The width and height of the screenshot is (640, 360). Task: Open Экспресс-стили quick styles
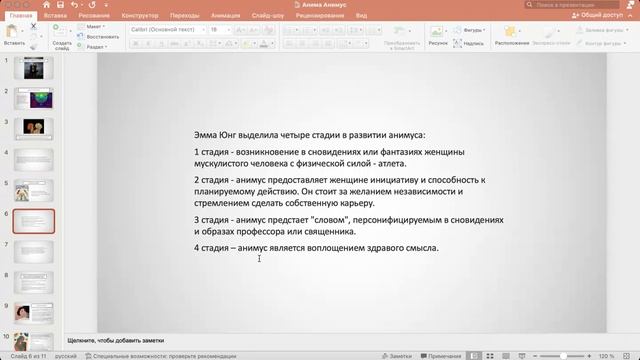(x=551, y=35)
